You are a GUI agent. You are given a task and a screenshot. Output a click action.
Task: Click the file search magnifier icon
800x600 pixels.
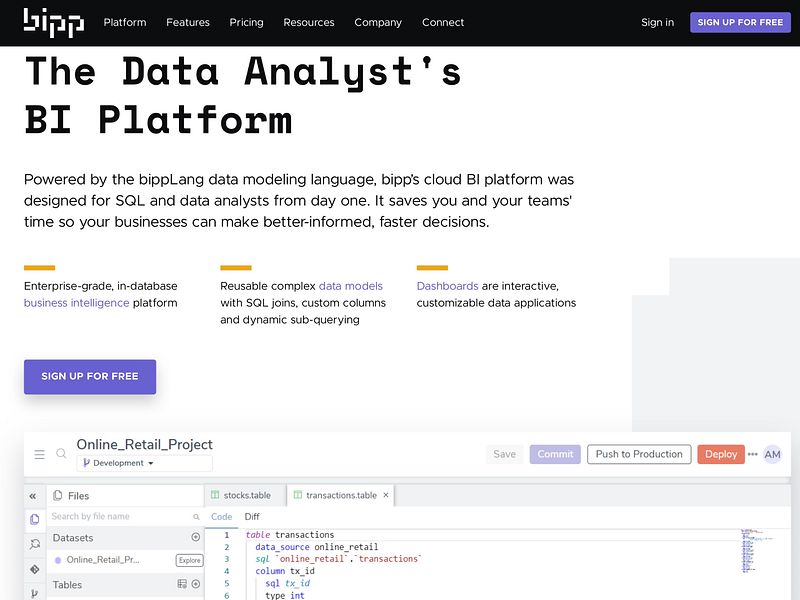[196, 517]
